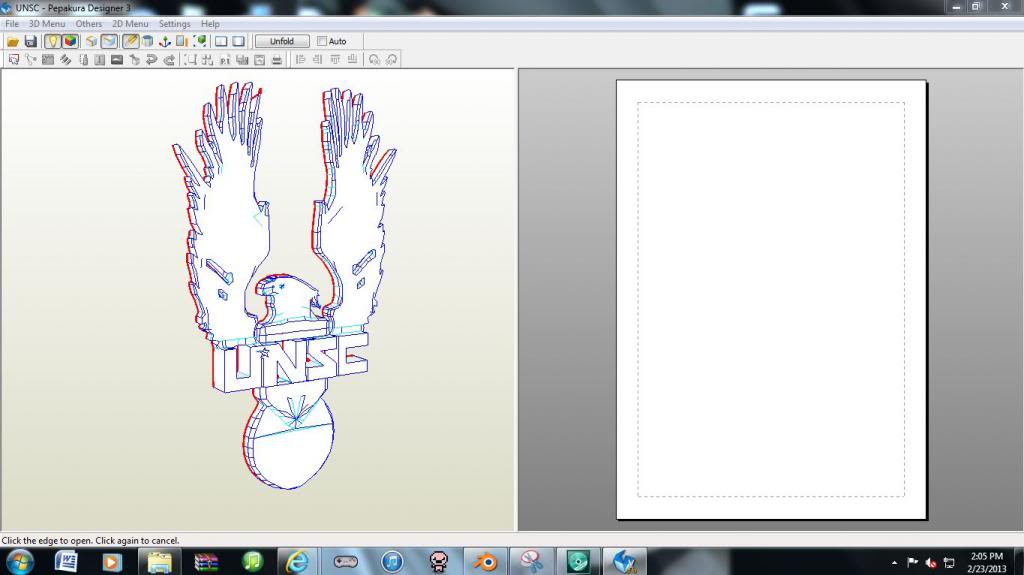Select the two-pane window layout icon
This screenshot has width=1024, height=575.
[221, 41]
